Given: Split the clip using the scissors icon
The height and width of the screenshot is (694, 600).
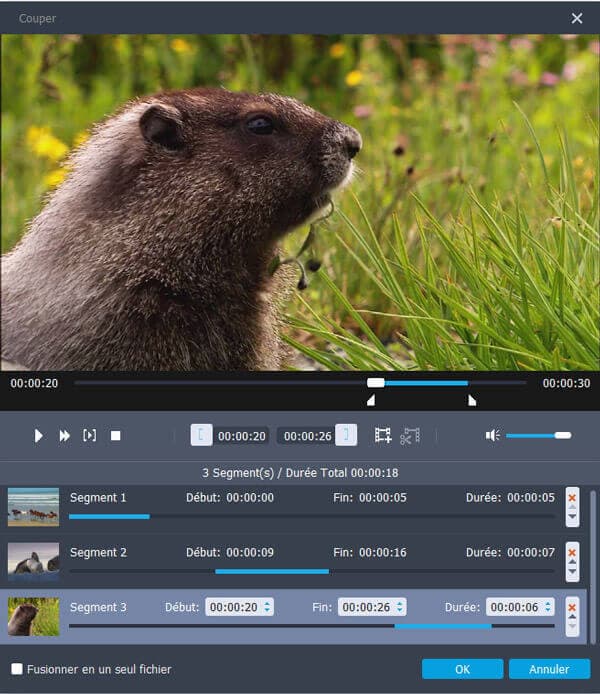Looking at the screenshot, I should [x=410, y=436].
